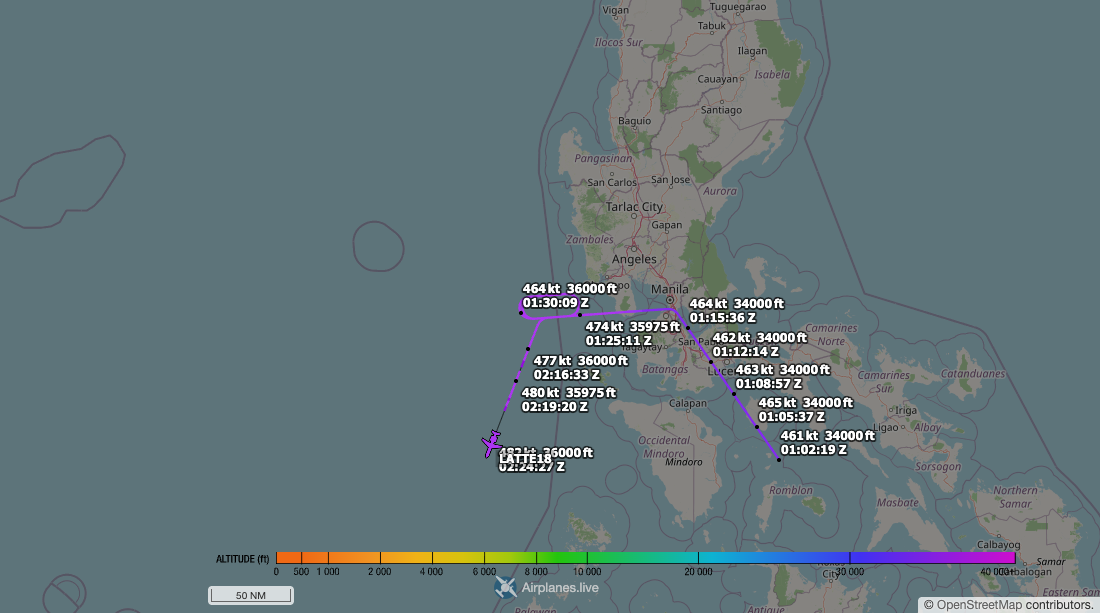Click the 30 000 mark on altitude legend

point(850,572)
